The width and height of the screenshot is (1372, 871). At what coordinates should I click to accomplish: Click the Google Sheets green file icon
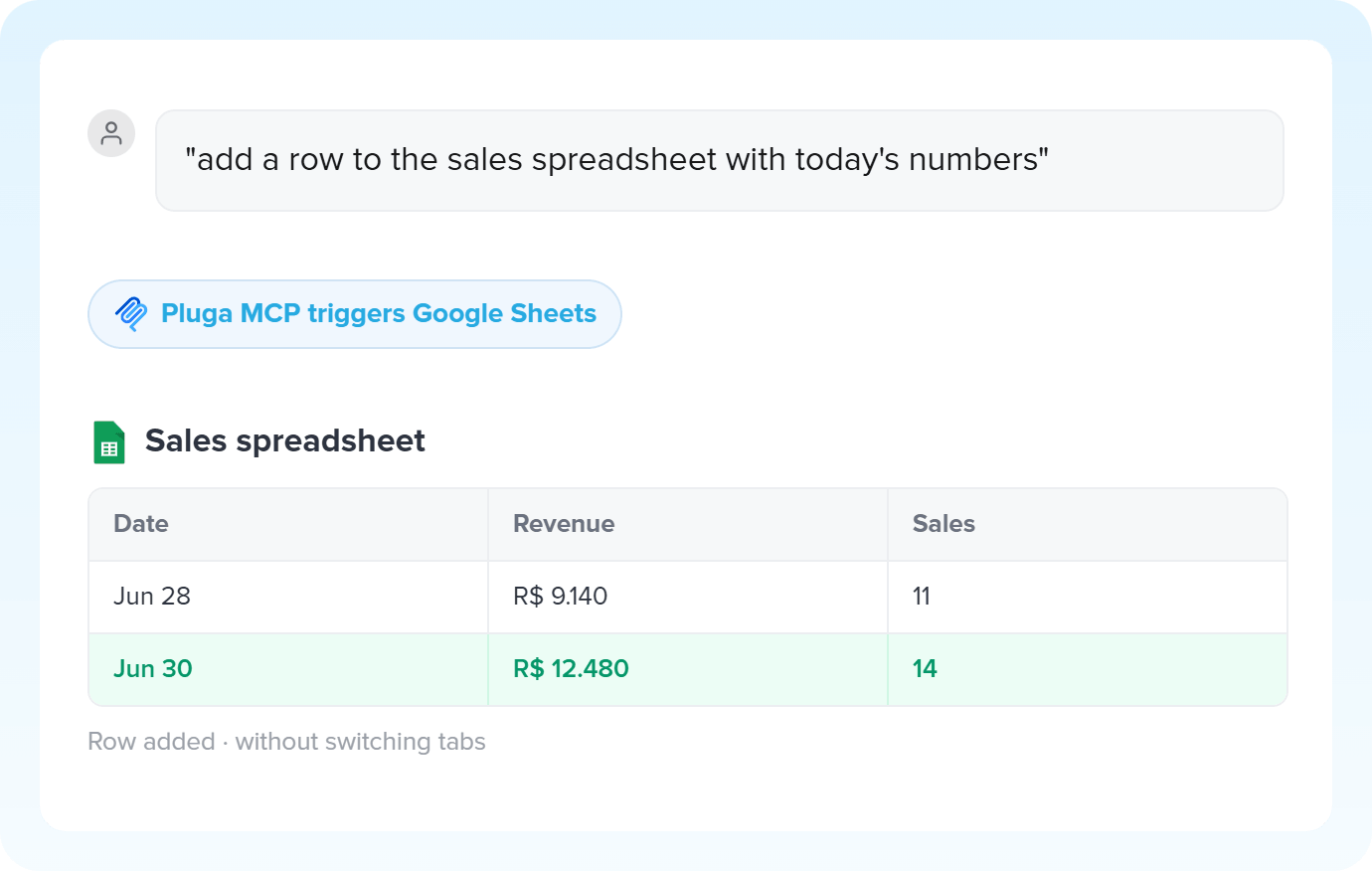(x=109, y=442)
